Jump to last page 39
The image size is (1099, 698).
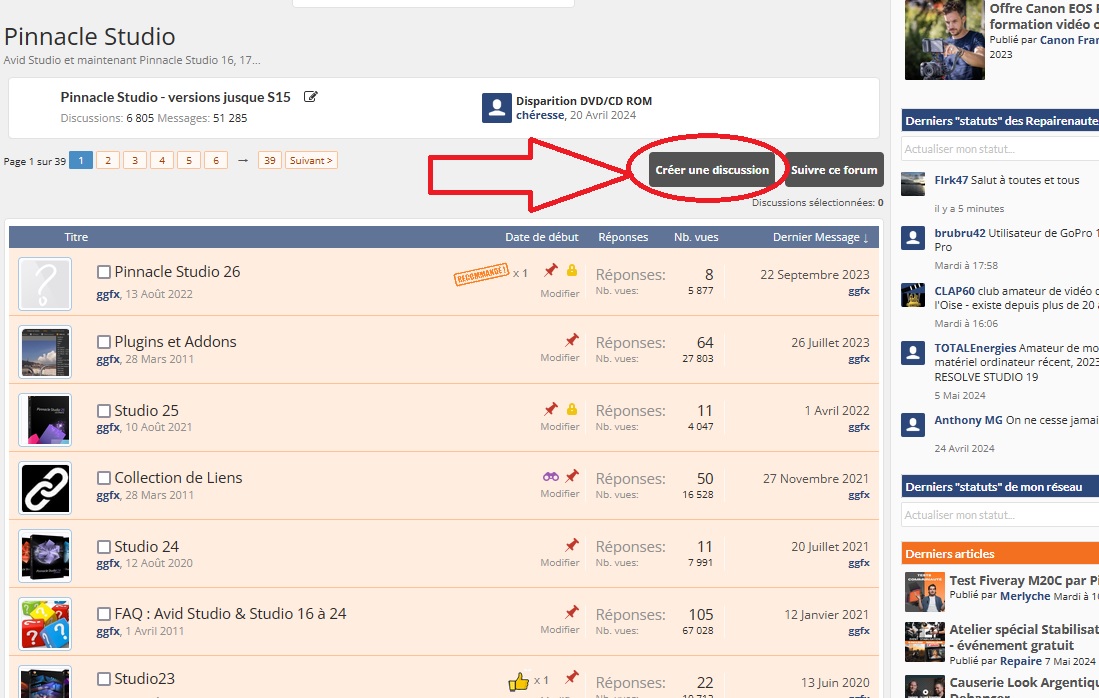pos(270,160)
